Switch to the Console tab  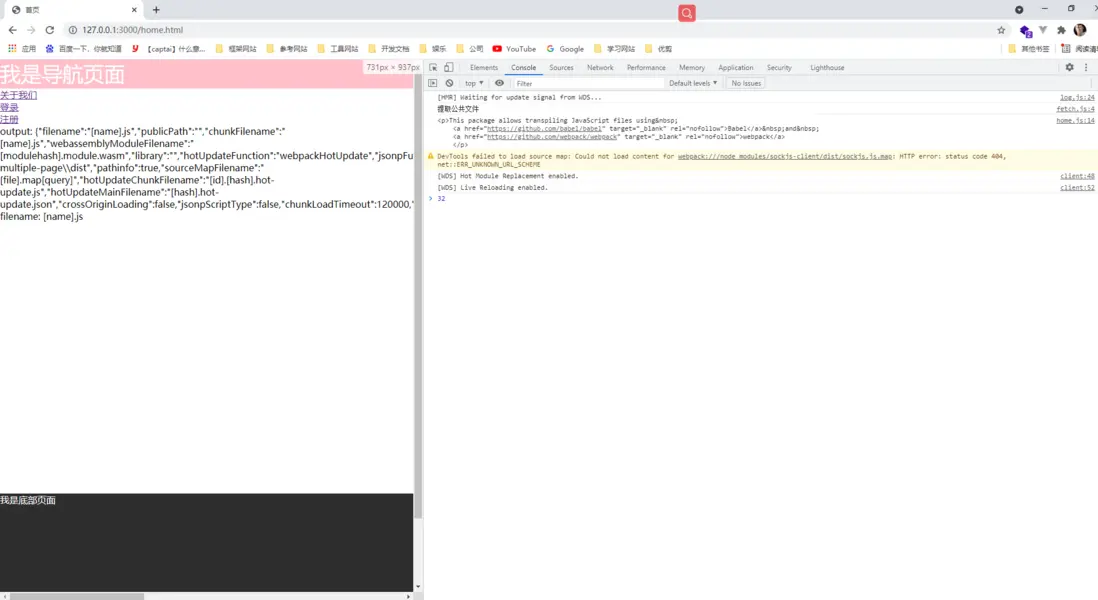(x=523, y=68)
